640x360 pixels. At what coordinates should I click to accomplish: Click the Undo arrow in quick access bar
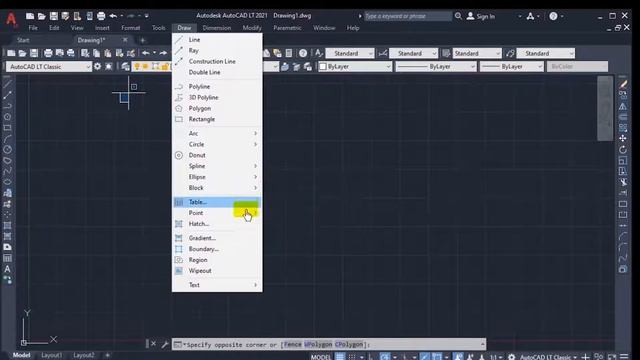tap(113, 16)
